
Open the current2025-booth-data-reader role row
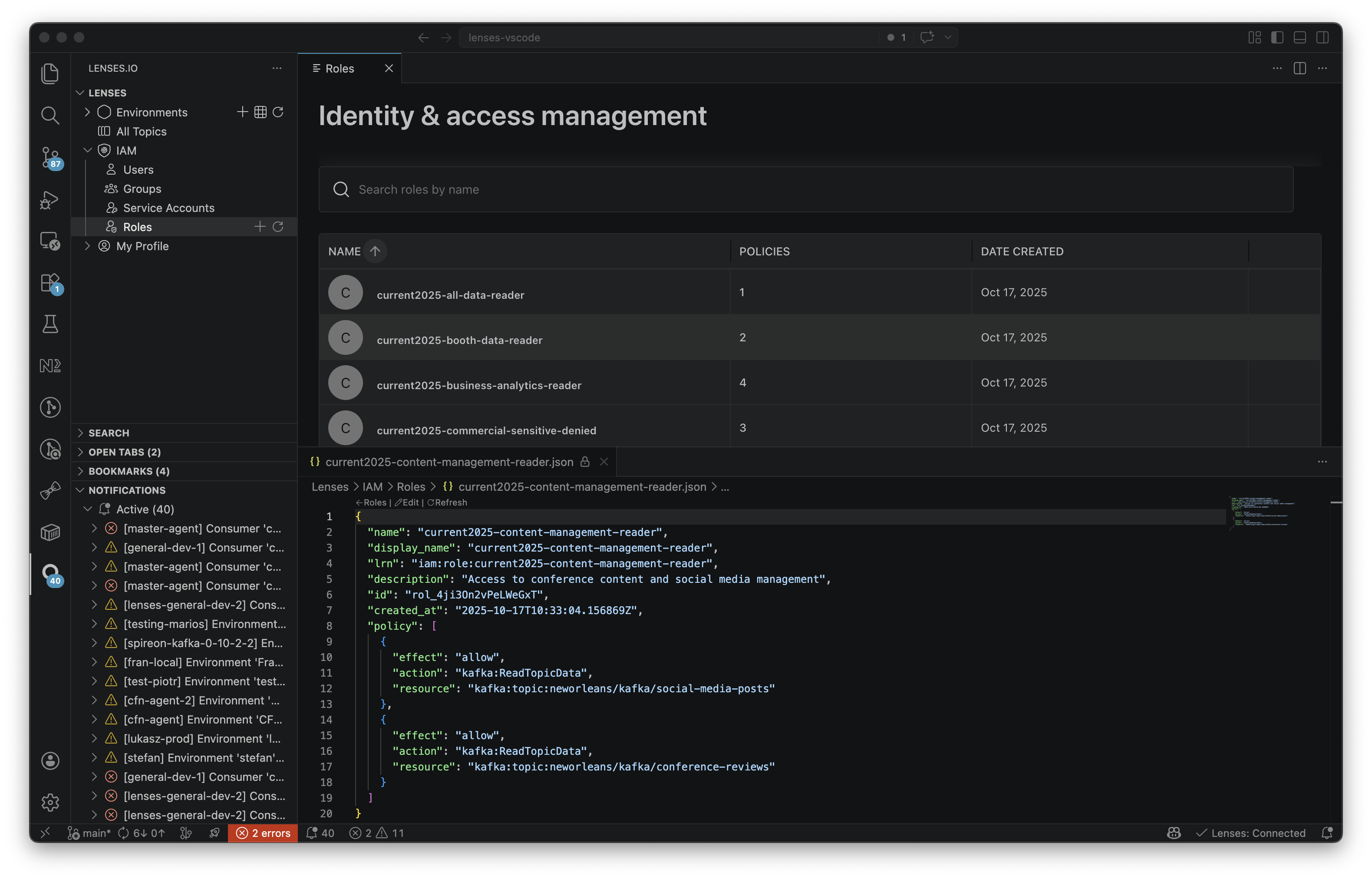click(820, 337)
